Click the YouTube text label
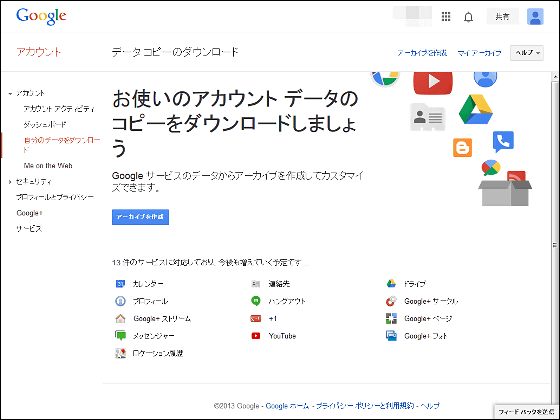Screen dimensions: 560x420 click(282, 336)
